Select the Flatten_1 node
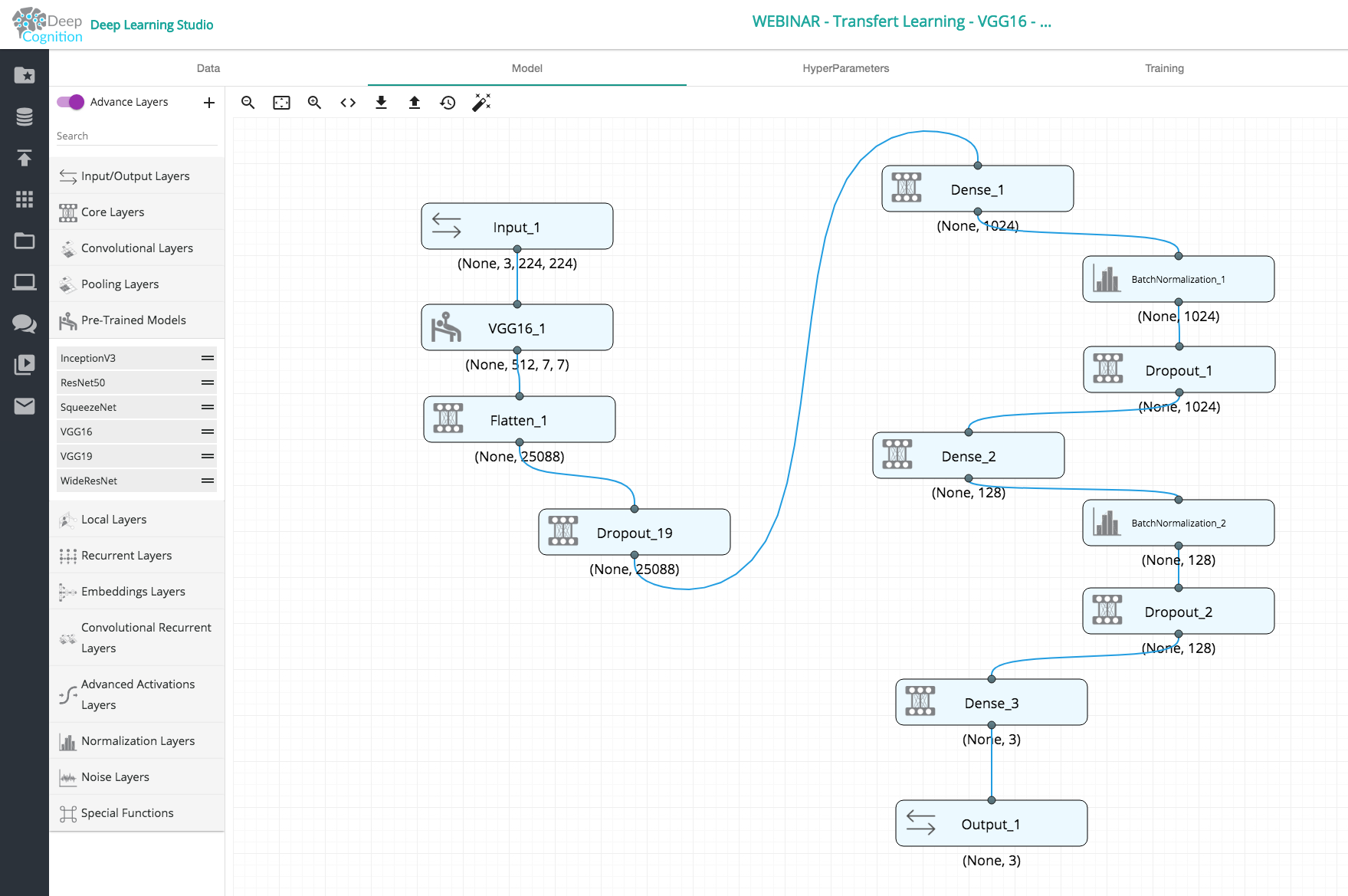Screen dimensions: 1348x896 (x=520, y=419)
